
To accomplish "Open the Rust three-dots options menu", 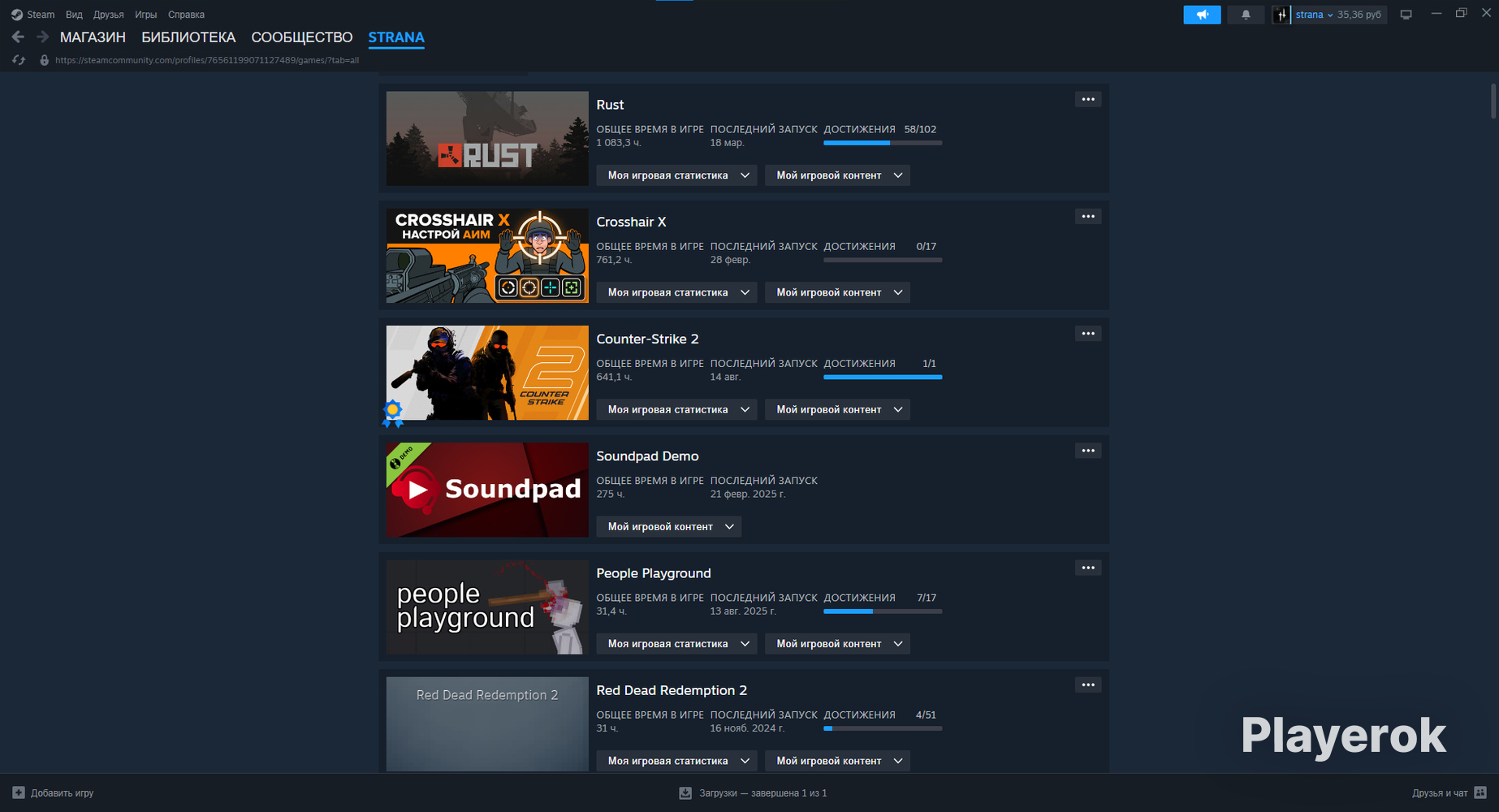I will (1088, 99).
